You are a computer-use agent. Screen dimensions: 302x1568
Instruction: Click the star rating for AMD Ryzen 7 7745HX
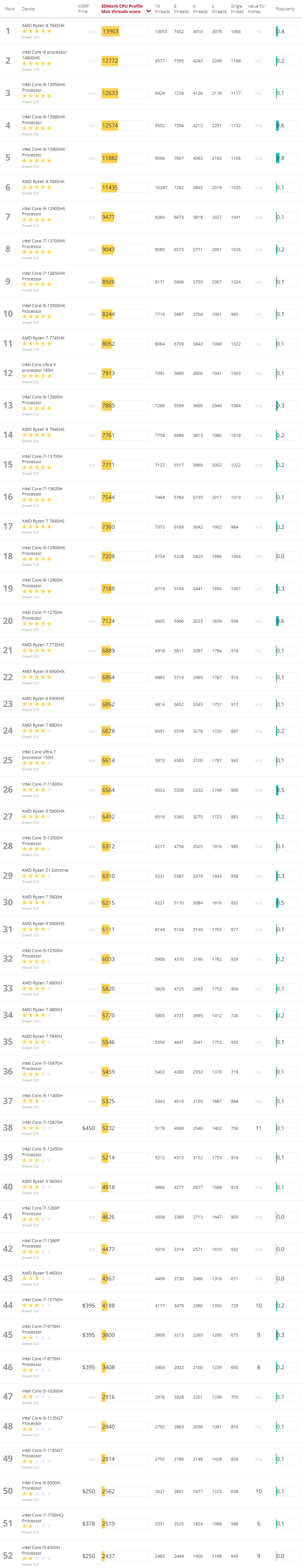(36, 344)
